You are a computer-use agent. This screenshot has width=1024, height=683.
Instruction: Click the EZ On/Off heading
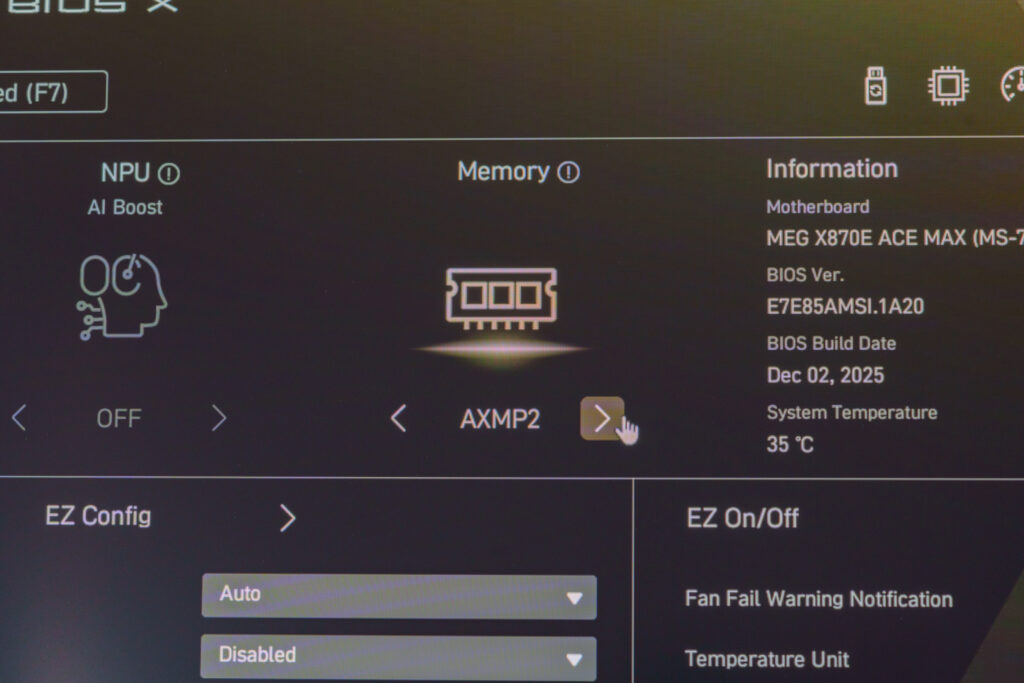(743, 518)
